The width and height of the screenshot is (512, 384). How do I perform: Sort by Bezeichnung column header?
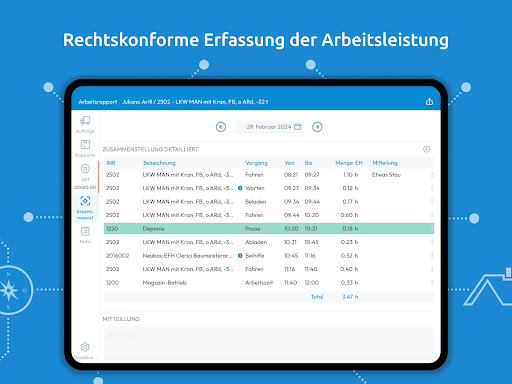(159, 163)
